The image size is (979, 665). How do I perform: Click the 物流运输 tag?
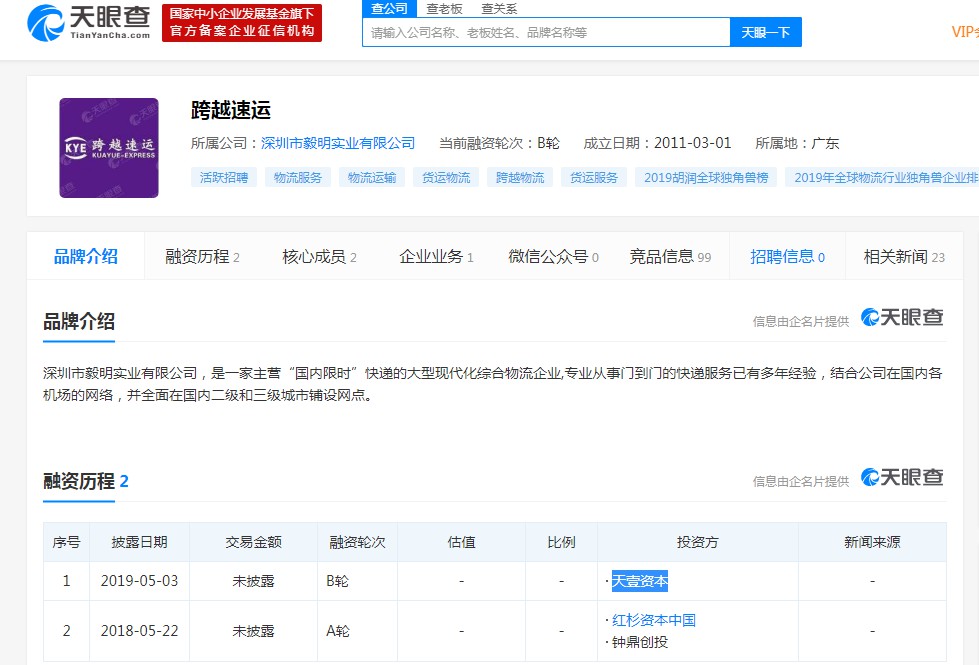[372, 177]
